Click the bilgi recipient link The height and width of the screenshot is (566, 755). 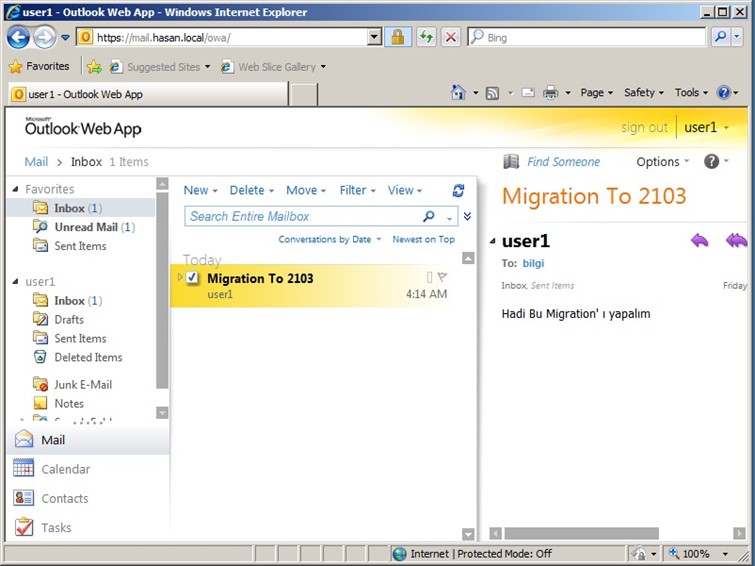tap(533, 263)
